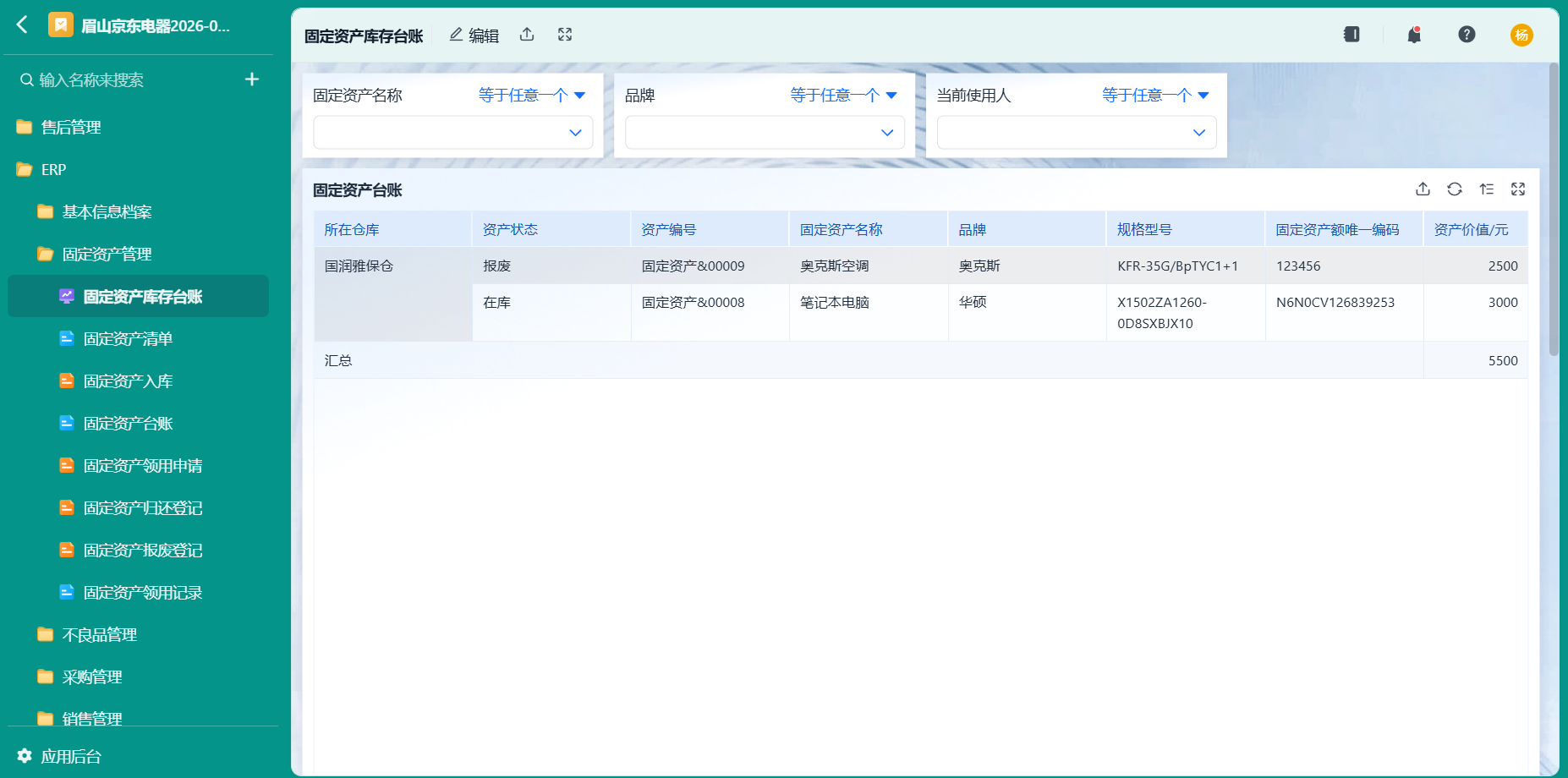This screenshot has height=778, width=1568.
Task: Click the 规格型号 column header
Action: pos(1185,229)
